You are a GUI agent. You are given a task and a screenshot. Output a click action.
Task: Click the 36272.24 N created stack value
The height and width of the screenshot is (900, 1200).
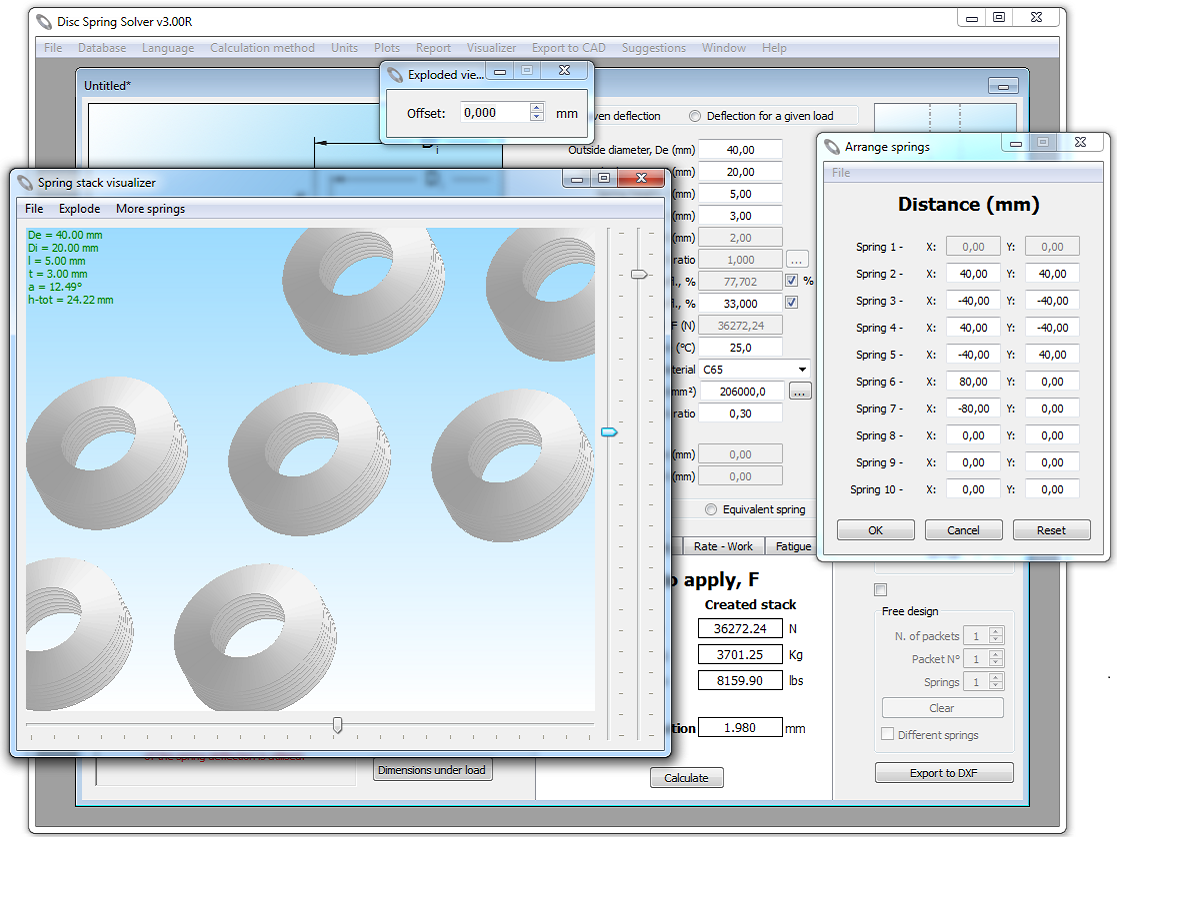tap(740, 629)
